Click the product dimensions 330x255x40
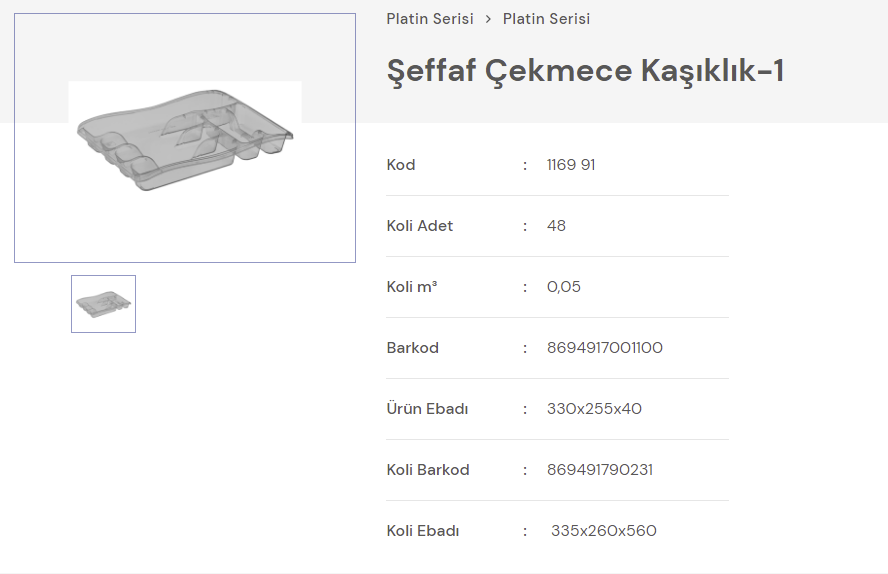This screenshot has height=574, width=888. click(x=594, y=409)
